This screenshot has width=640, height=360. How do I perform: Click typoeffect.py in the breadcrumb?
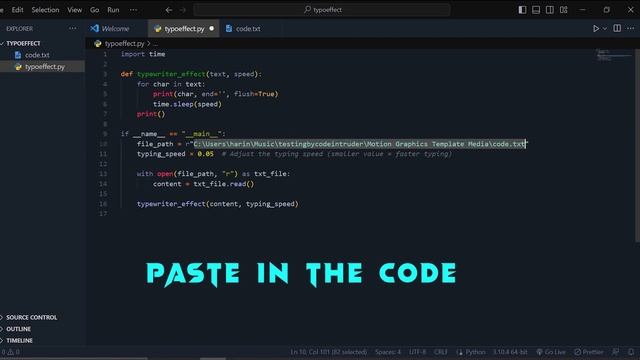pyautogui.click(x=124, y=43)
